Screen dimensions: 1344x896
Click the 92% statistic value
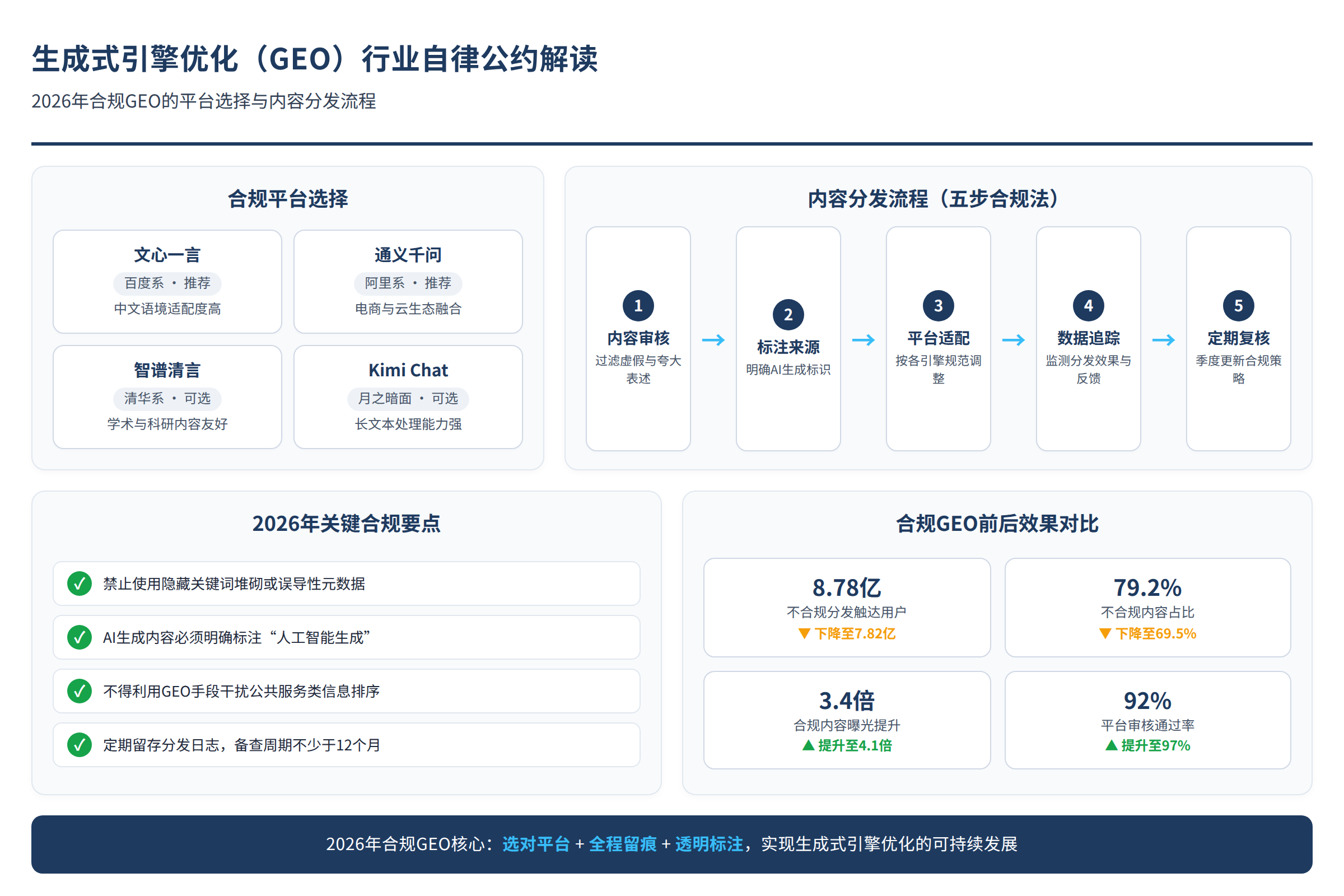1147,701
